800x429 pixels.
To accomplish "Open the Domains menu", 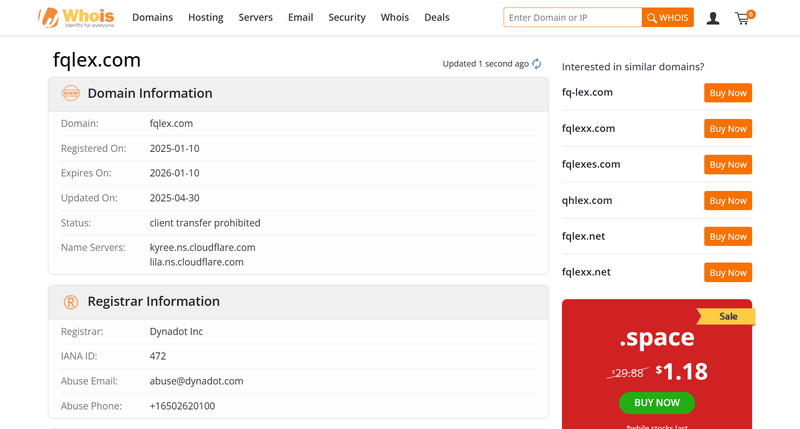I will tap(153, 17).
